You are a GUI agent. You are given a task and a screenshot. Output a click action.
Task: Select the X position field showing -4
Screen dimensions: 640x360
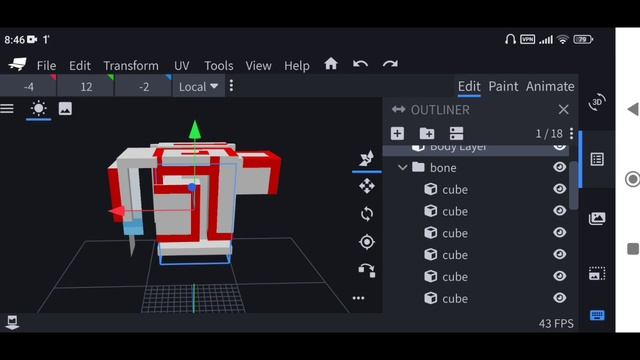click(28, 86)
